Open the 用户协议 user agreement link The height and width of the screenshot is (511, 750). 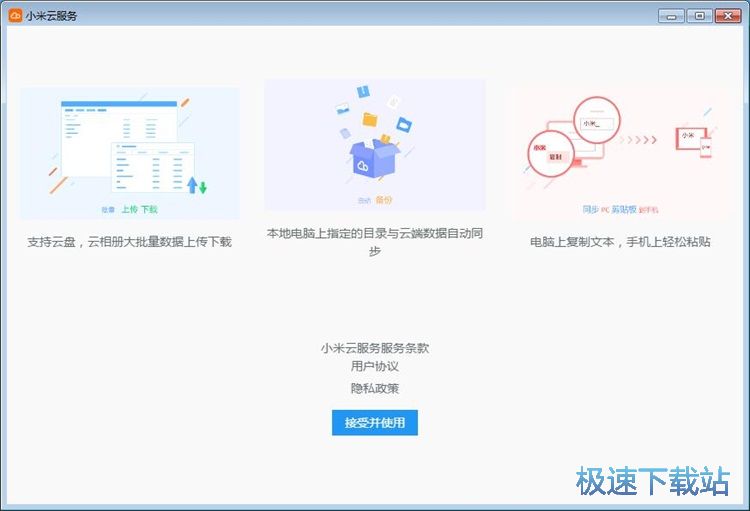pyautogui.click(x=375, y=367)
